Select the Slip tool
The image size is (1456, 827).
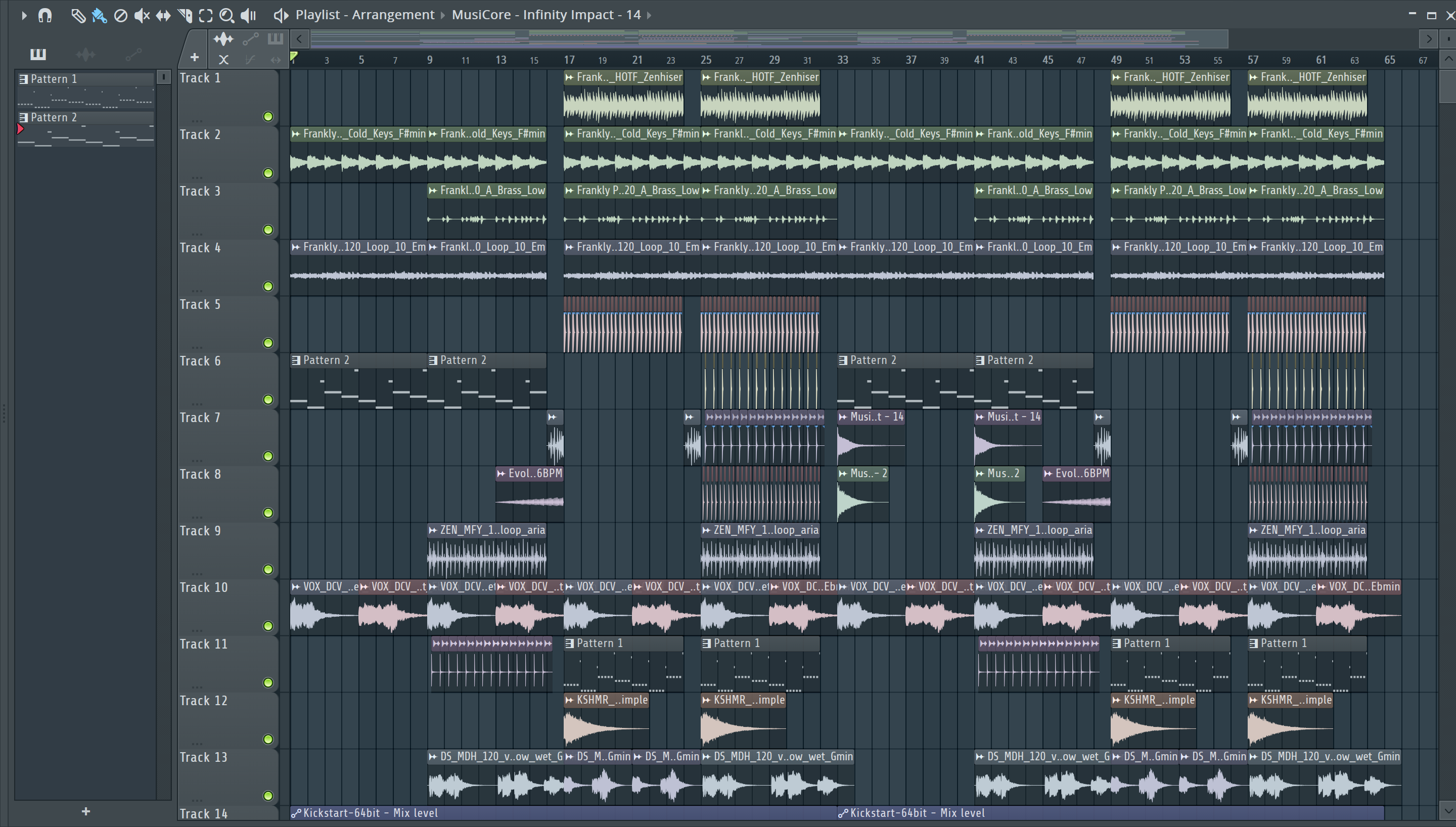(x=163, y=15)
